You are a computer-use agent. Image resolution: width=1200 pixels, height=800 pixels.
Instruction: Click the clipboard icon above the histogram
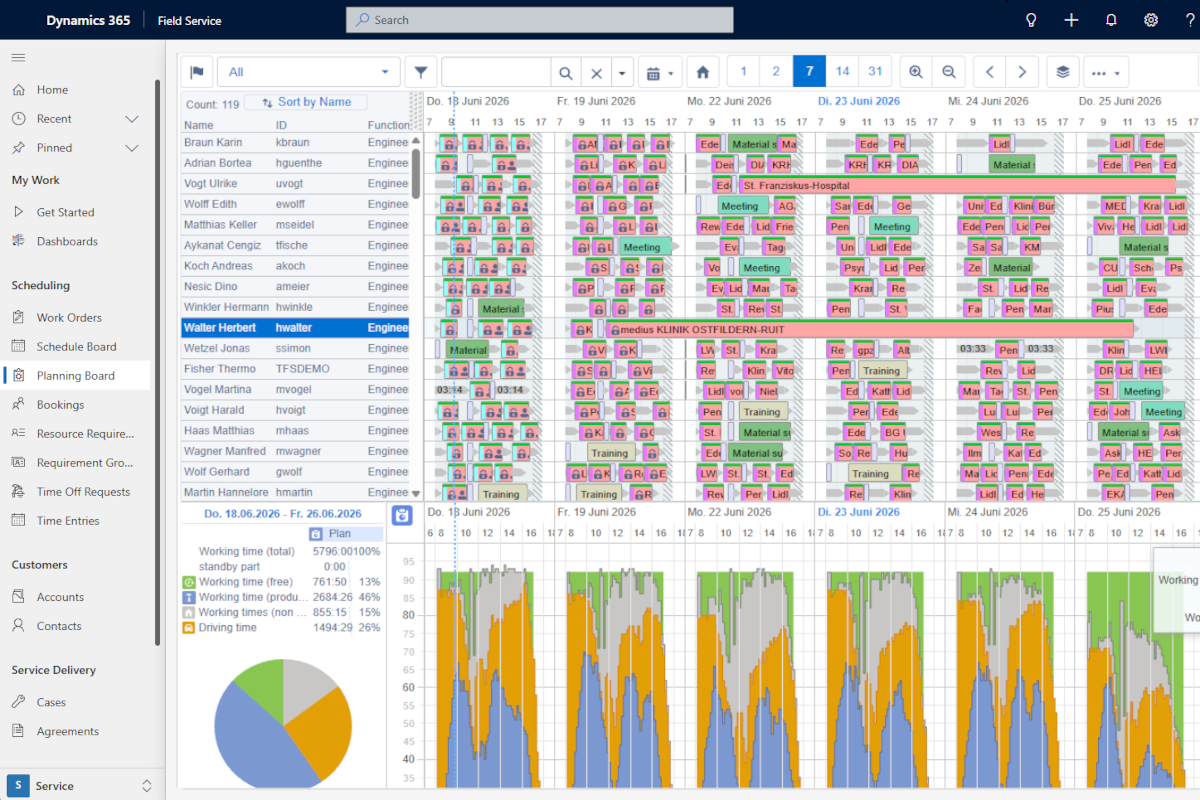coord(401,515)
